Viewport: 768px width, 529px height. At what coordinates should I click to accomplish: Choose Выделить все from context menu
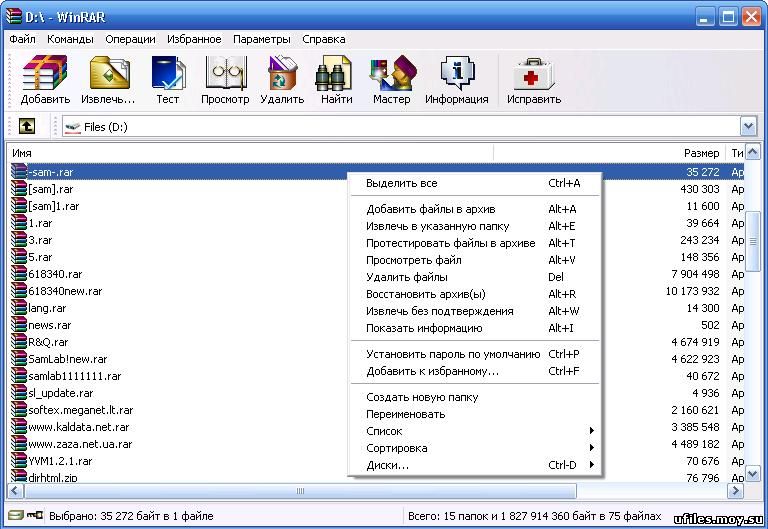point(402,183)
